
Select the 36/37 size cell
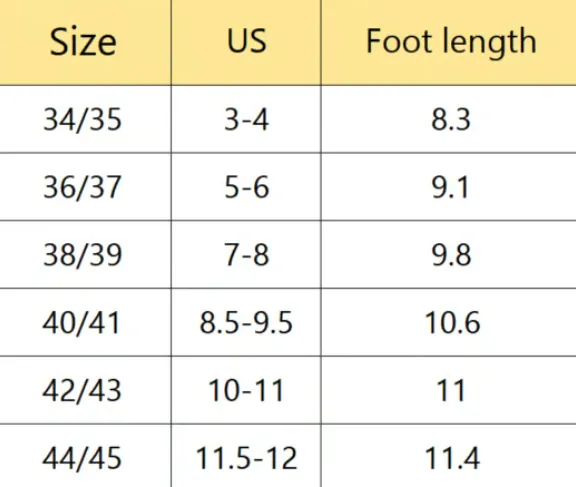coord(85,187)
